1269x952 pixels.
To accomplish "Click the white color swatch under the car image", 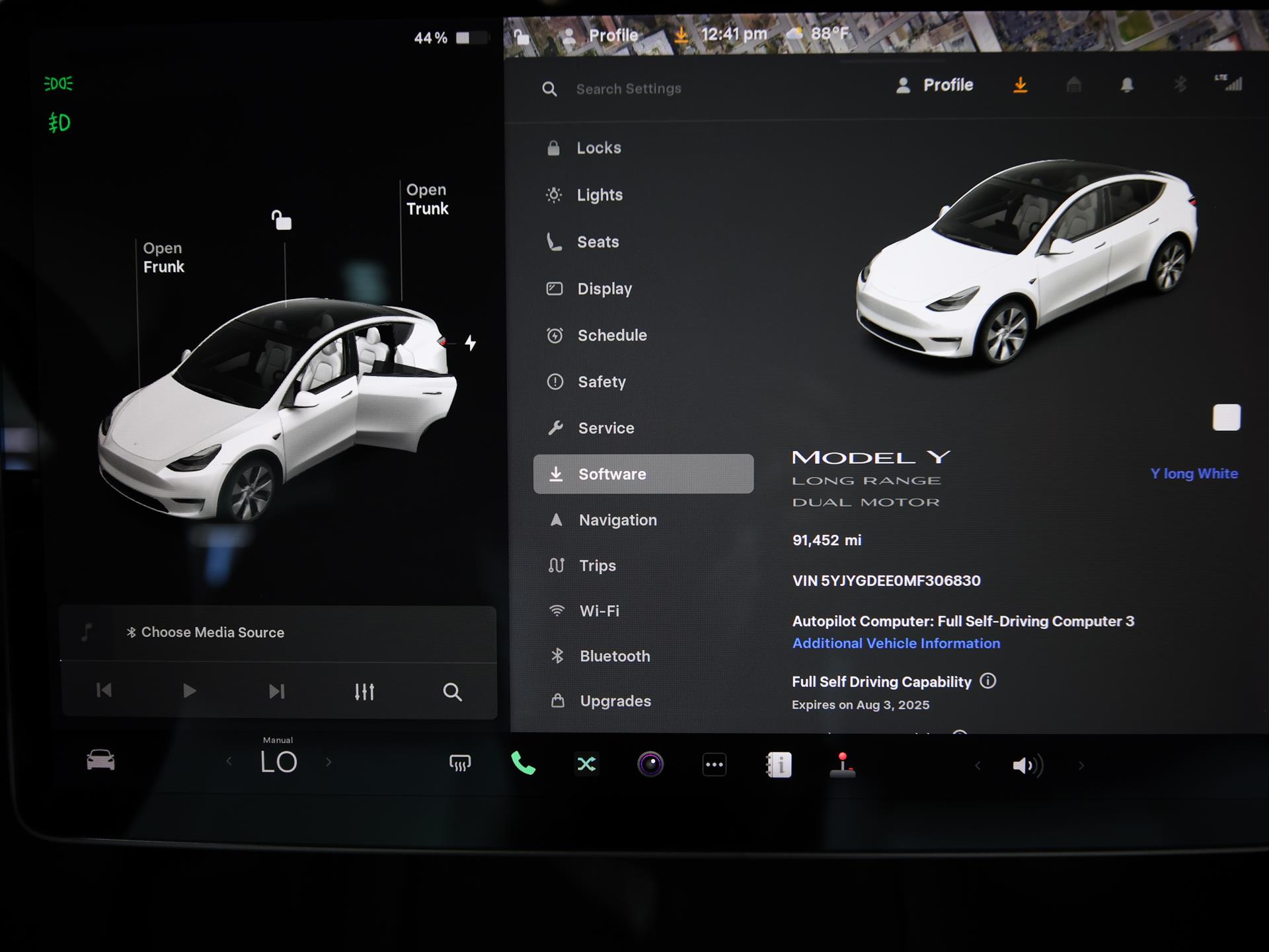I will pyautogui.click(x=1226, y=418).
